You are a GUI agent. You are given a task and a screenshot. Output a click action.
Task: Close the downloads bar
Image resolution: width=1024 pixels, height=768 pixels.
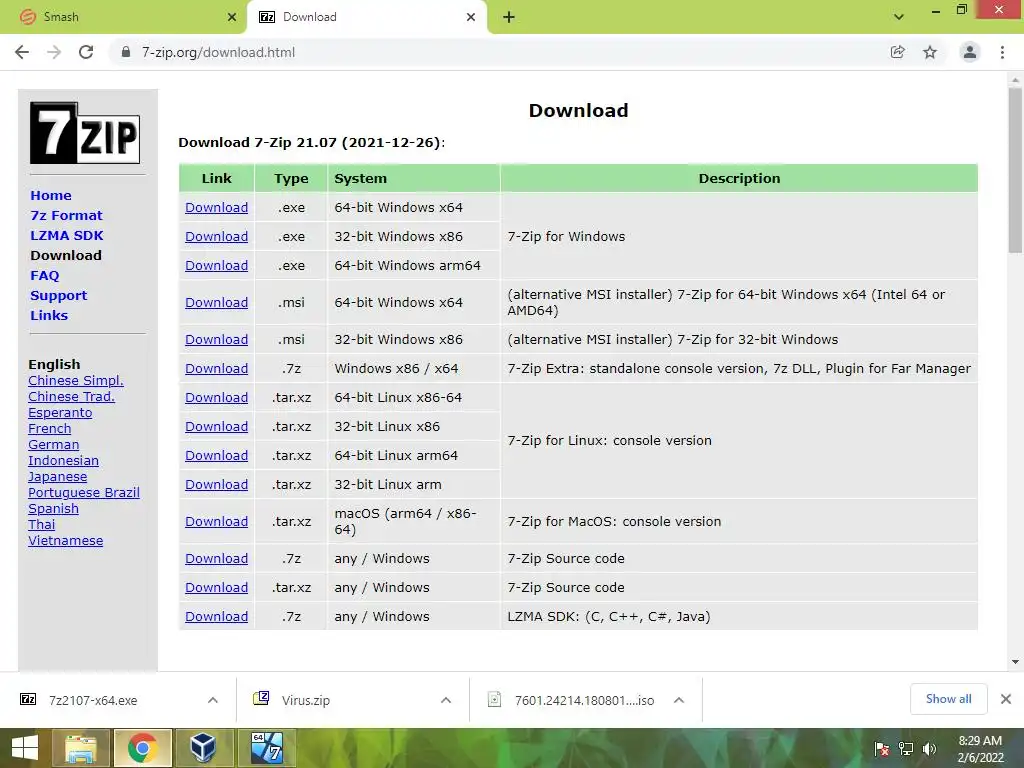point(1006,699)
